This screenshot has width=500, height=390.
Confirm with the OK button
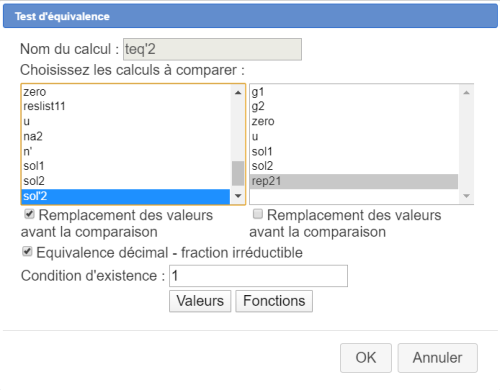point(366,358)
